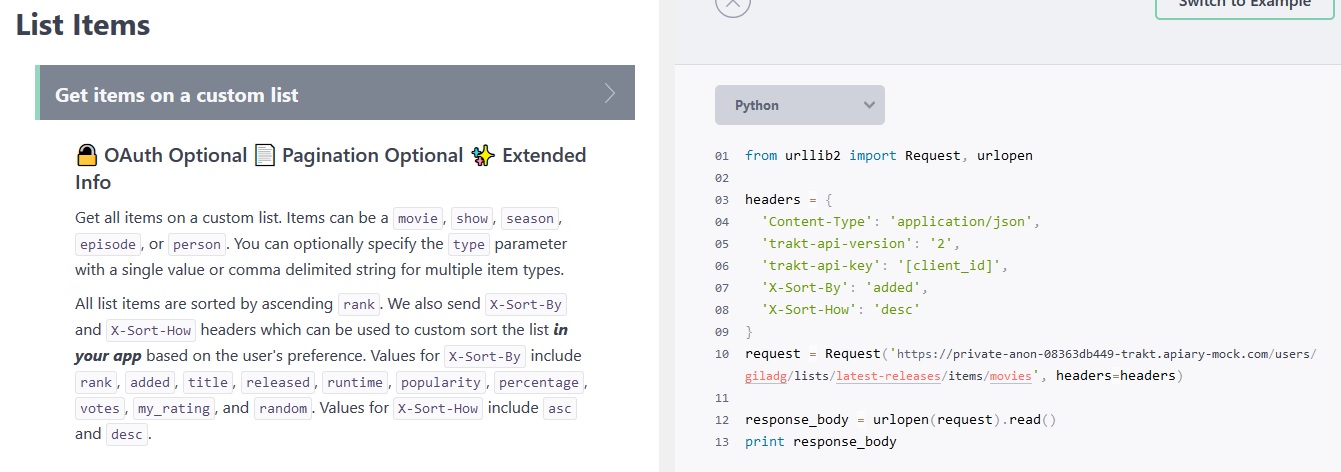This screenshot has width=1341, height=472.
Task: Click the 'season' code tag
Action: point(531,218)
